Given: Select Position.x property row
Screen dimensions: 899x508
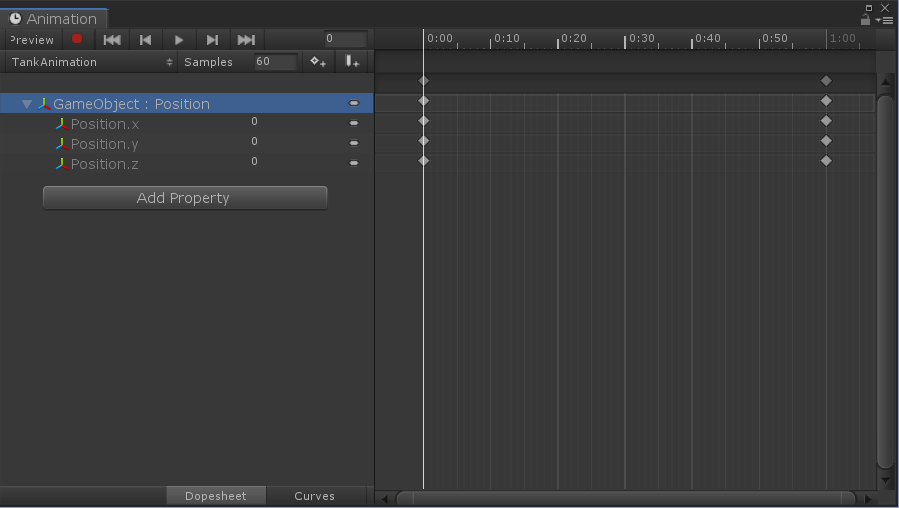Looking at the screenshot, I should click(x=186, y=123).
